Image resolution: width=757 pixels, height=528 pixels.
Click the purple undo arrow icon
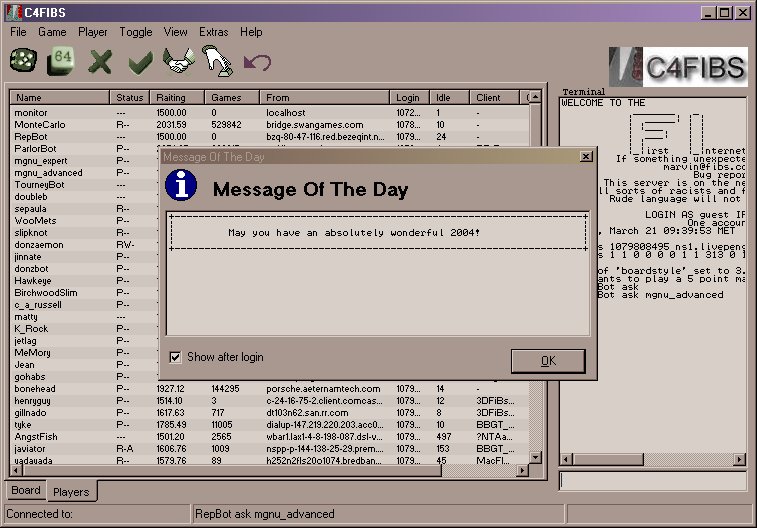[x=257, y=63]
